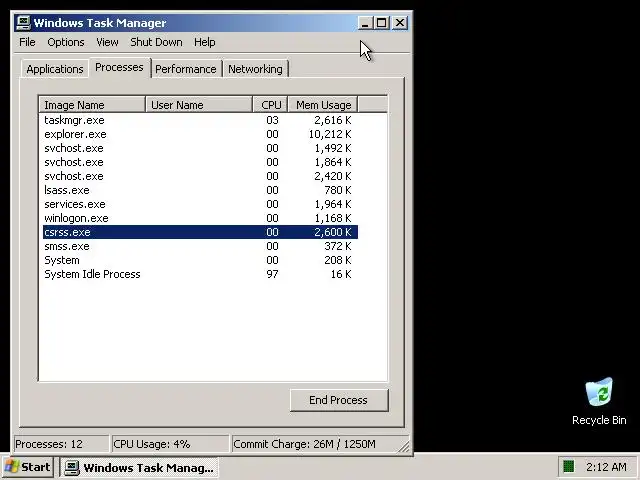Open the View menu
This screenshot has height=480, width=640.
(x=107, y=42)
